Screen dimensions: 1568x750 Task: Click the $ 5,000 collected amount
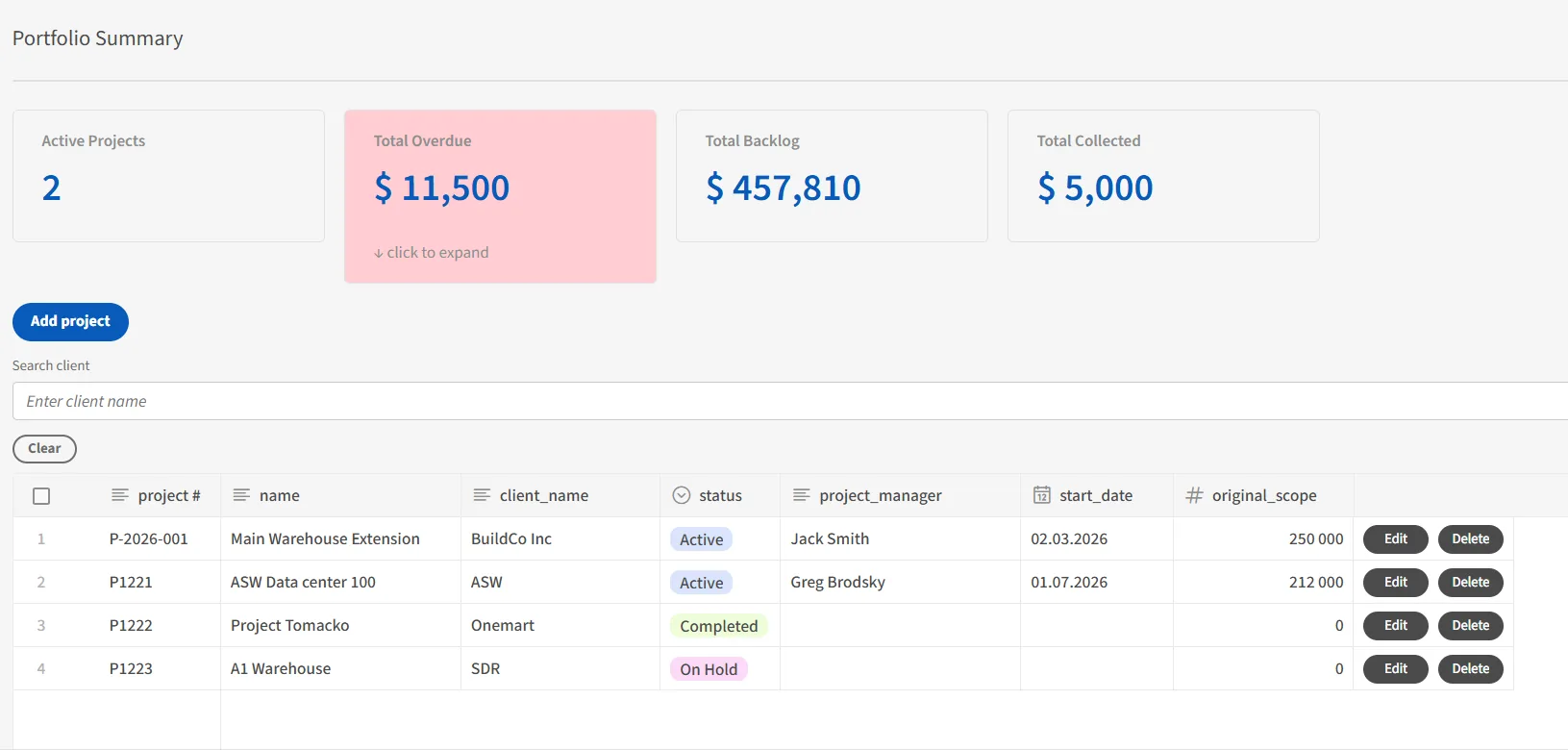1095,187
